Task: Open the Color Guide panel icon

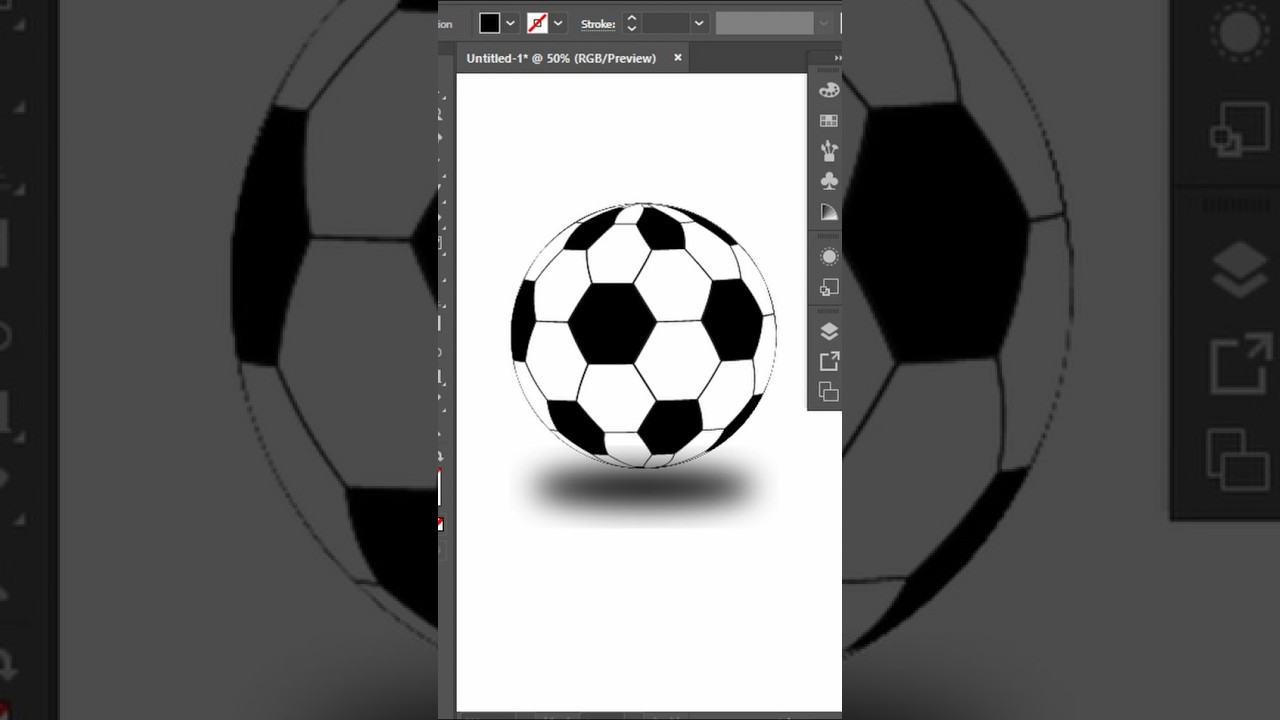Action: point(829,212)
